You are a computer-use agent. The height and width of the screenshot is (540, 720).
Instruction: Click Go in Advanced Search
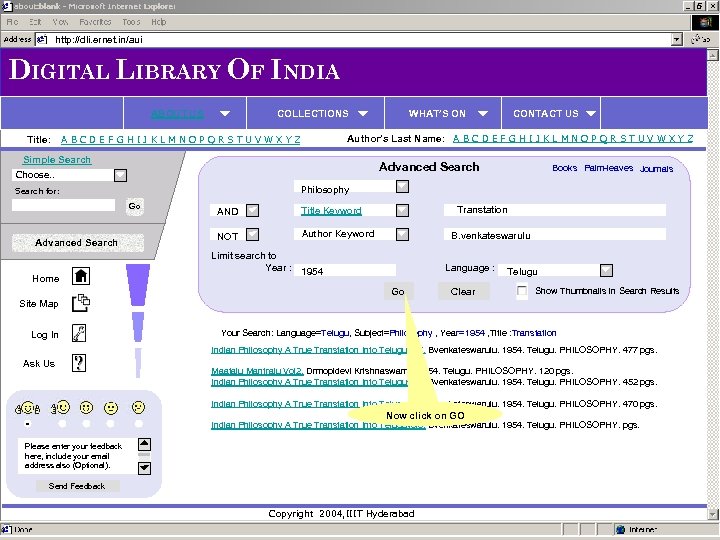(x=398, y=291)
